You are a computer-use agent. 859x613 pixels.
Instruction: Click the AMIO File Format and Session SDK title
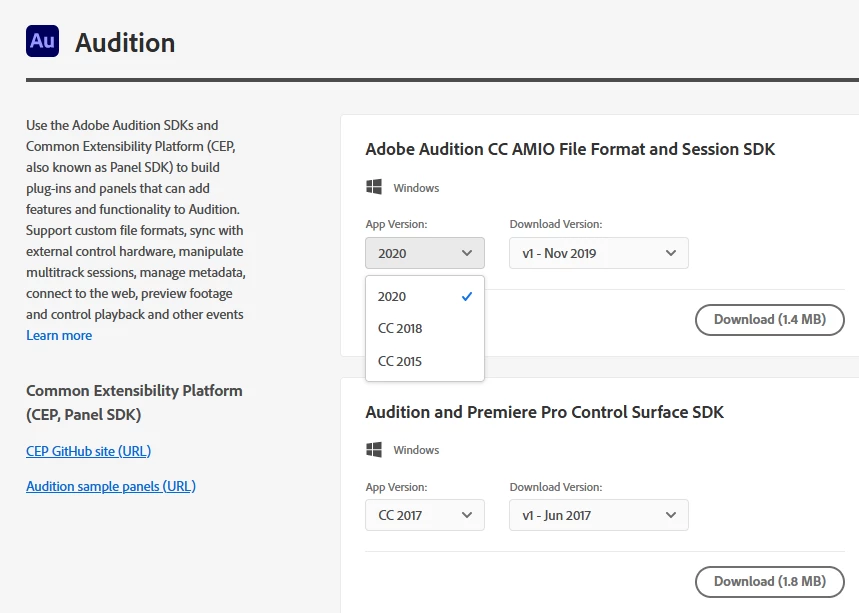[x=570, y=150]
